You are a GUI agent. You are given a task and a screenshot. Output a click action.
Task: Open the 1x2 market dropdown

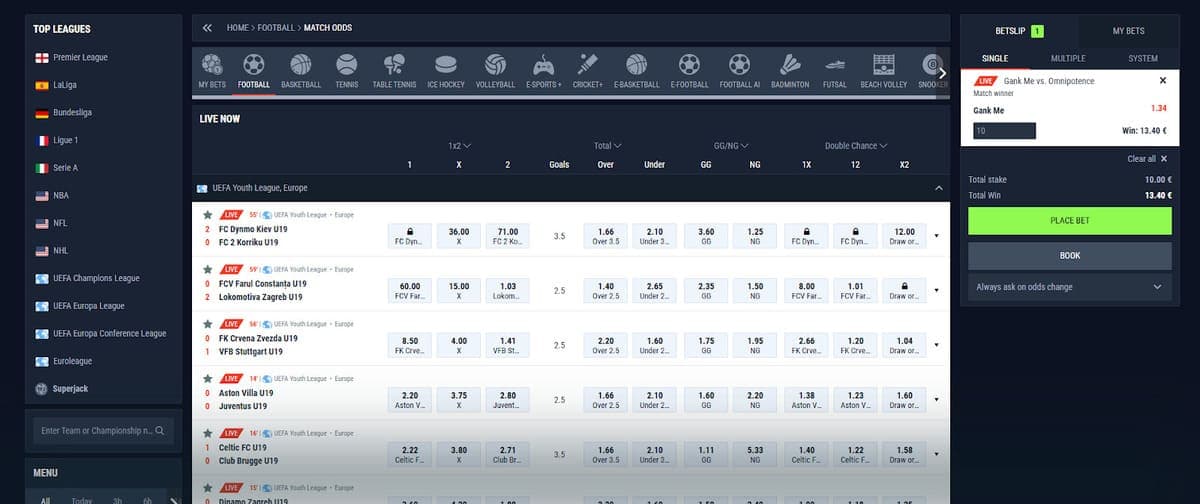pyautogui.click(x=460, y=146)
